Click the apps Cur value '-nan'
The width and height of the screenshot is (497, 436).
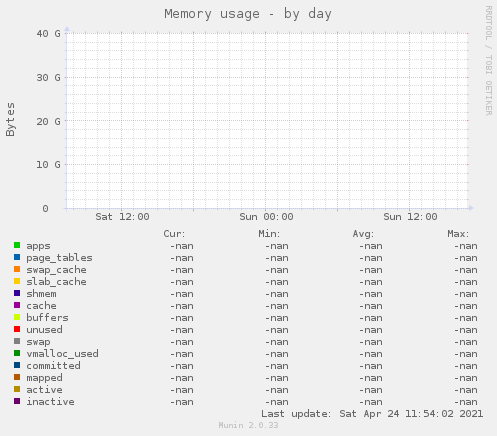[182, 246]
